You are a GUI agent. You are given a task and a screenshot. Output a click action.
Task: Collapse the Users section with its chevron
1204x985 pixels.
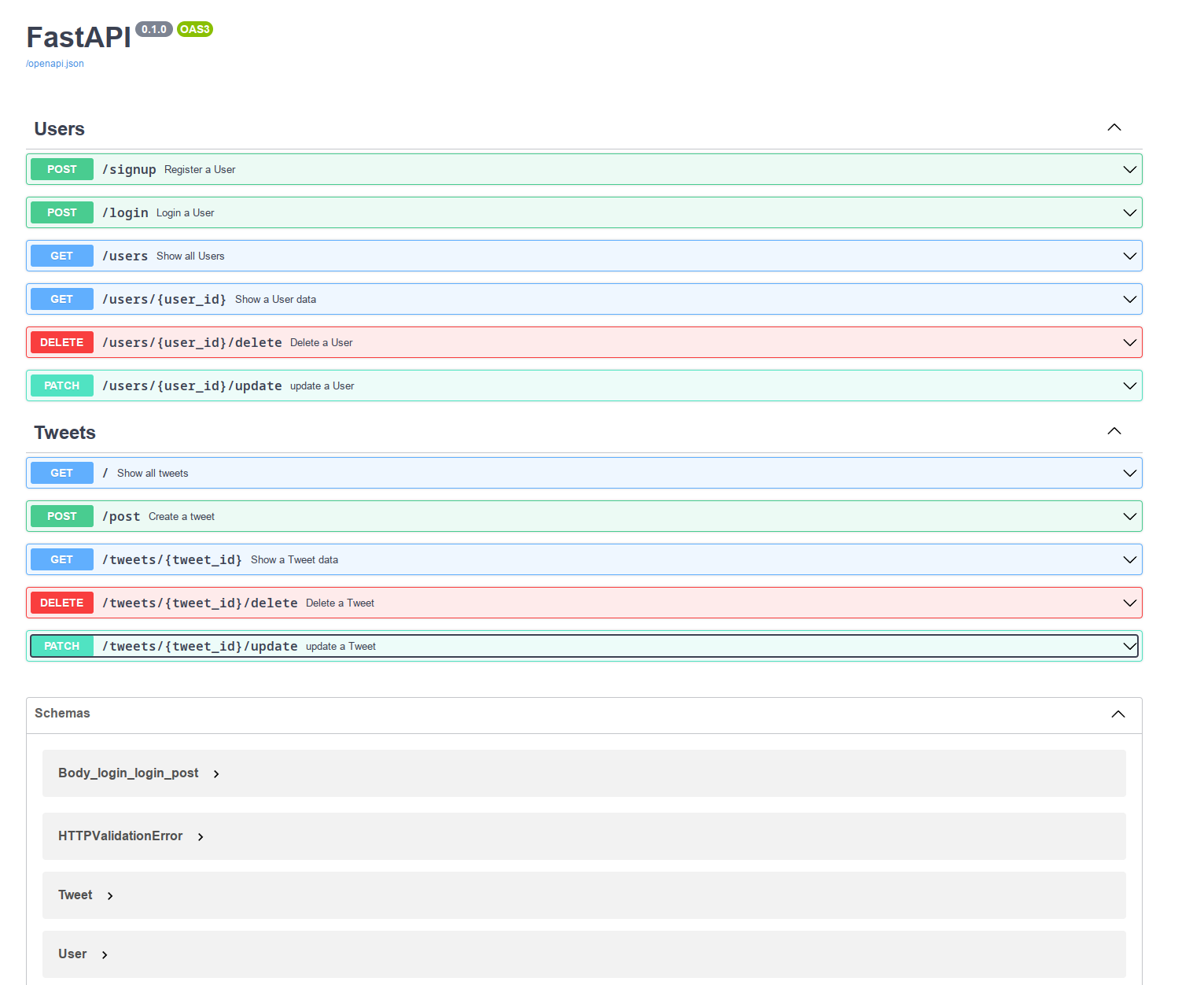[1114, 127]
